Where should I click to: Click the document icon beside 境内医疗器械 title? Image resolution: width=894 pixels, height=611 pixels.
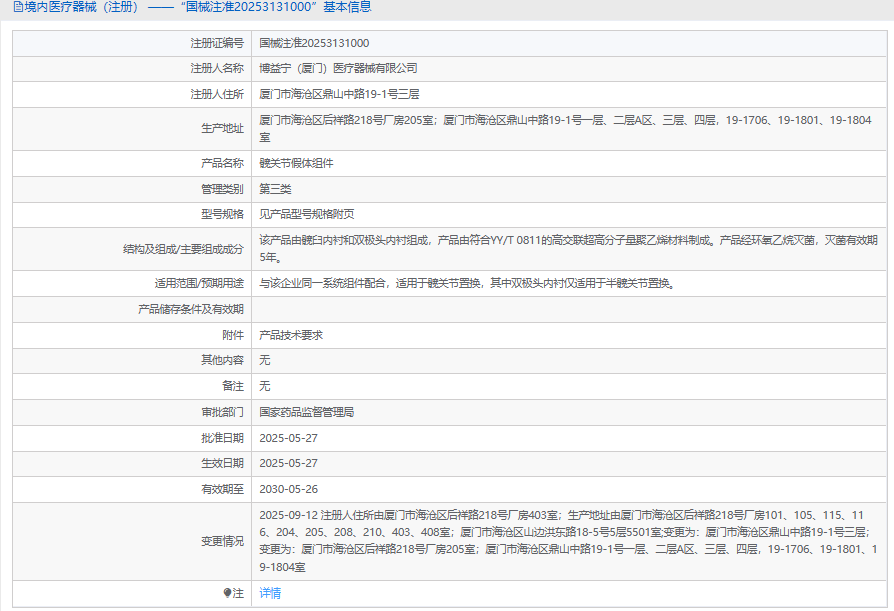click(18, 7)
